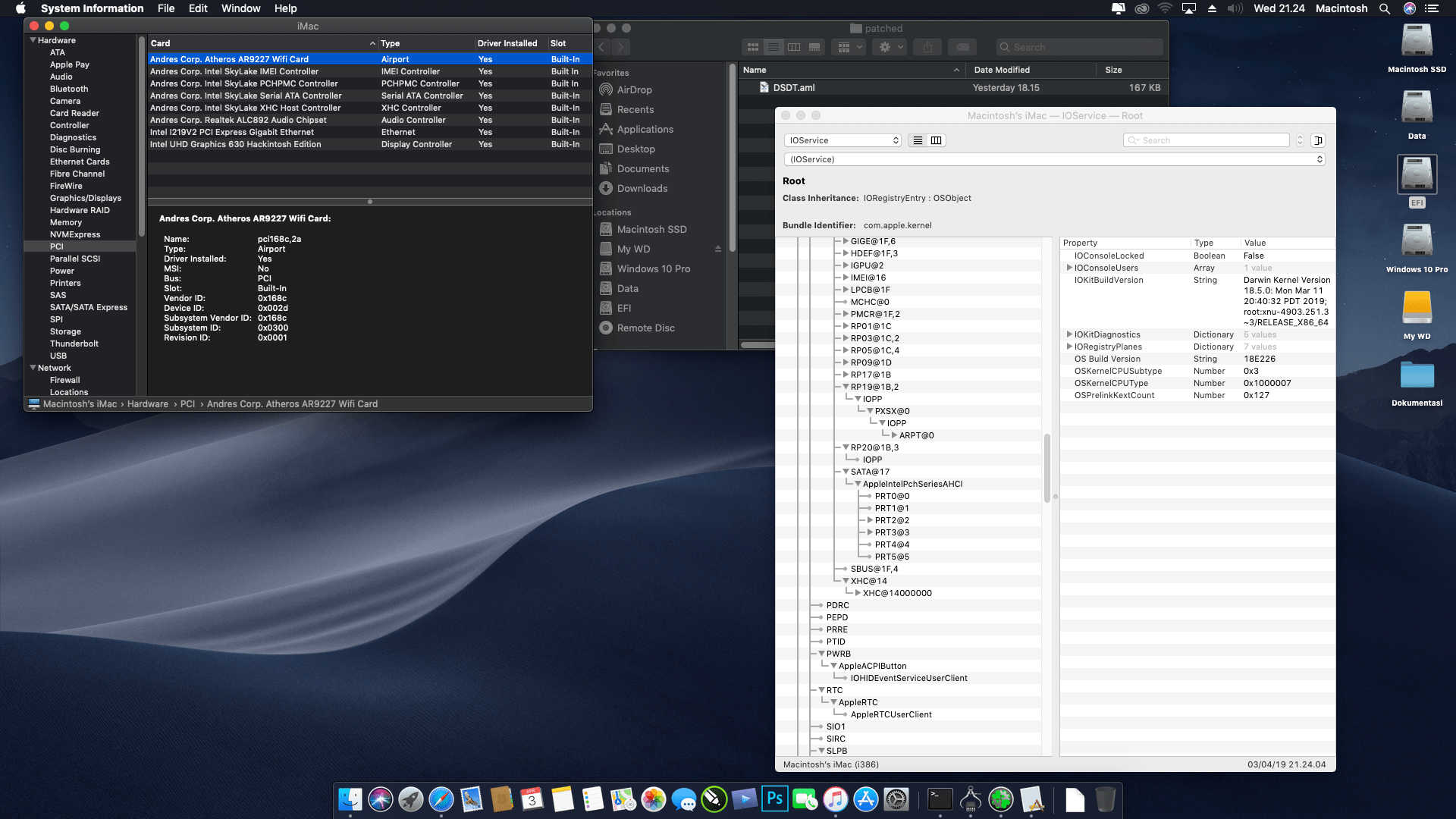Viewport: 1456px width, 819px height.
Task: Sort PCI list by Card column
Action: pos(262,43)
